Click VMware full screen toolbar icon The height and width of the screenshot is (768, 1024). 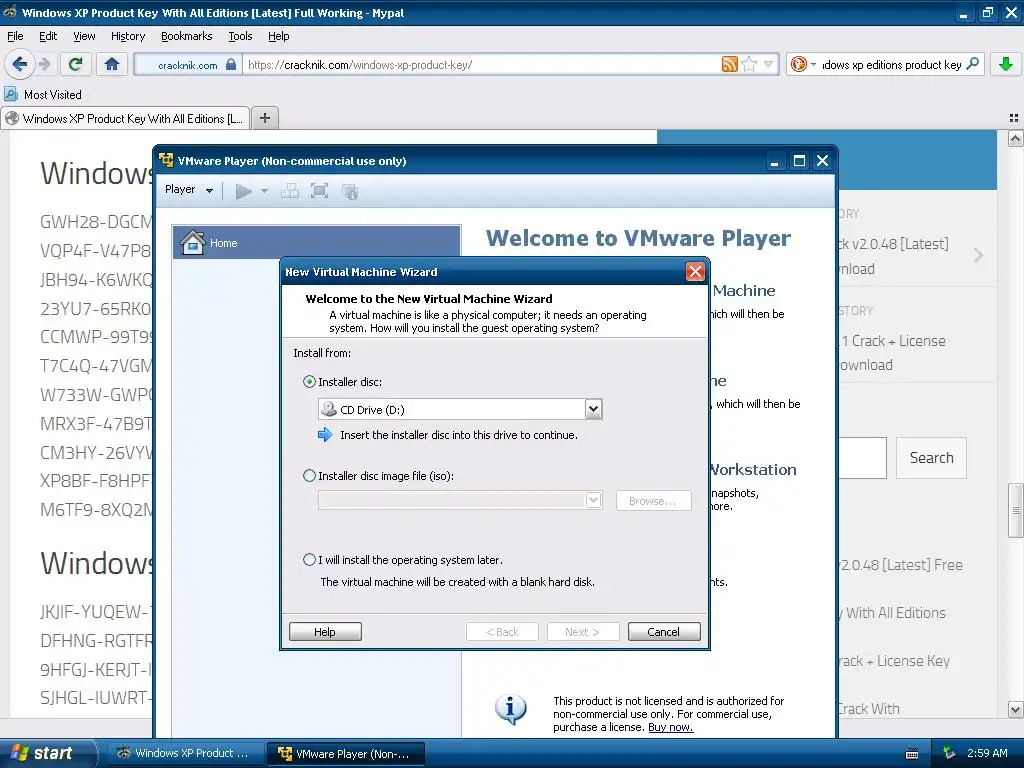pyautogui.click(x=319, y=191)
